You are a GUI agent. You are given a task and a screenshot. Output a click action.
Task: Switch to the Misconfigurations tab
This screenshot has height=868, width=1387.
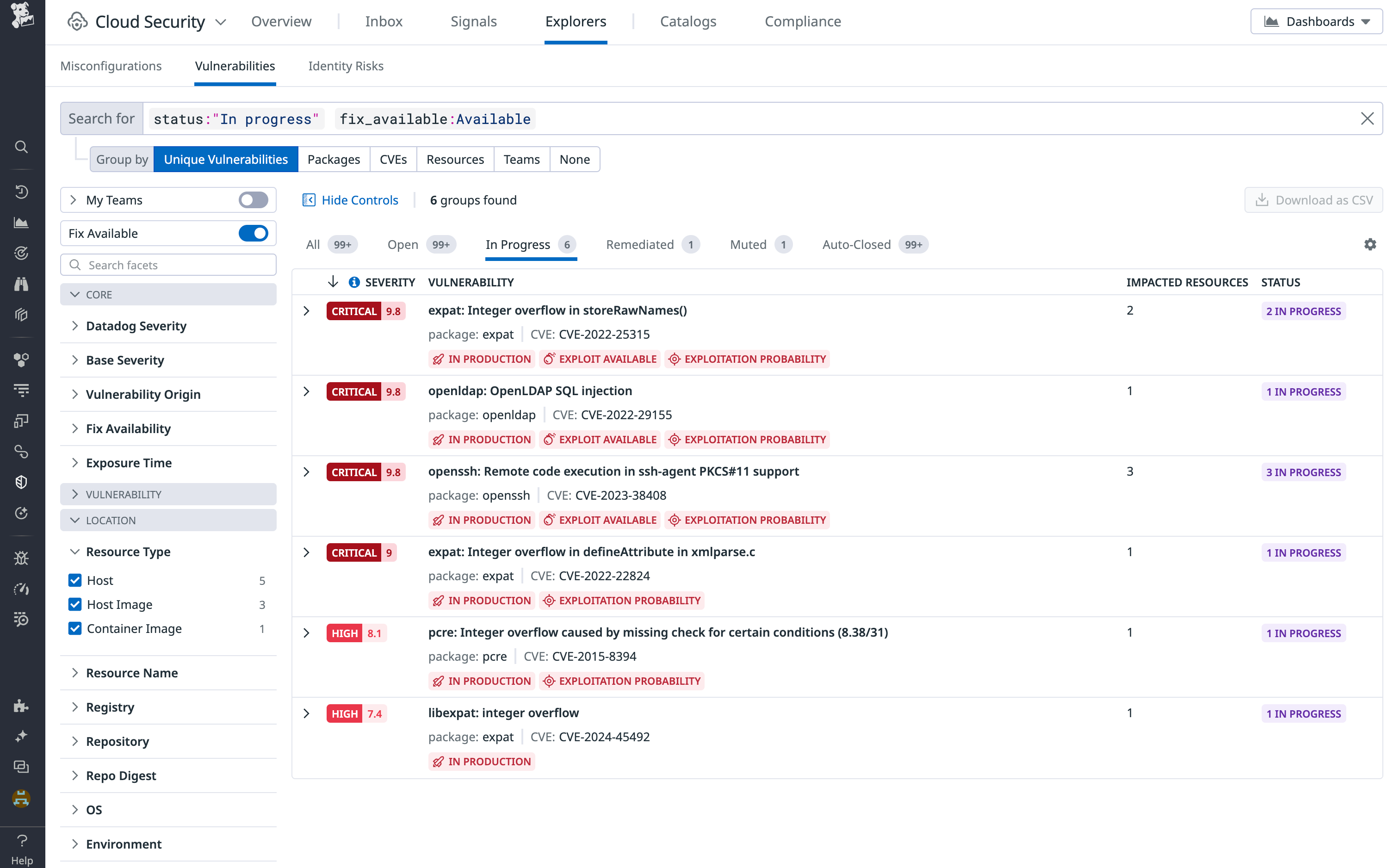pos(111,65)
